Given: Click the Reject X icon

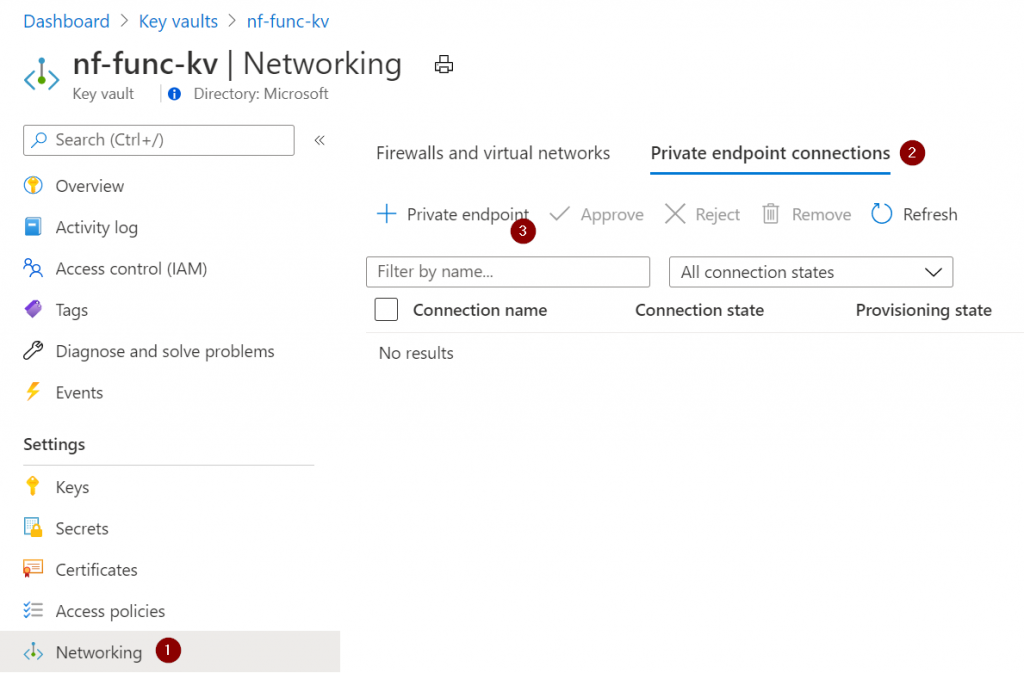Looking at the screenshot, I should point(675,213).
